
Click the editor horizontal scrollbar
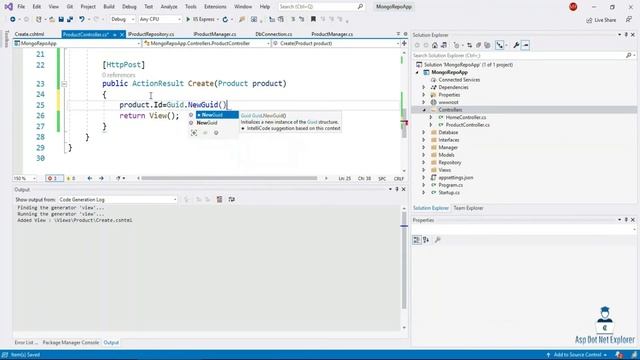[229, 178]
